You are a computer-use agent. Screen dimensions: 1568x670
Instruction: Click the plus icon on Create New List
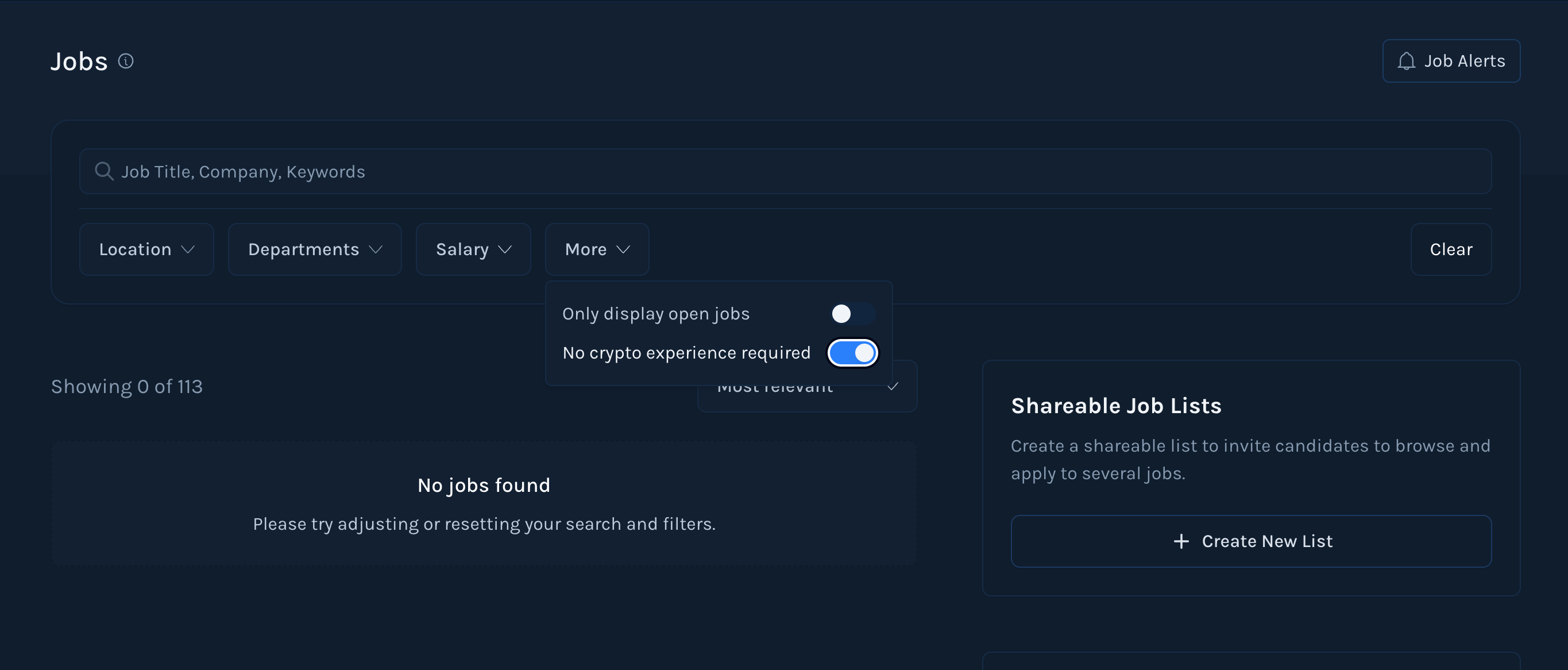pyautogui.click(x=1181, y=541)
